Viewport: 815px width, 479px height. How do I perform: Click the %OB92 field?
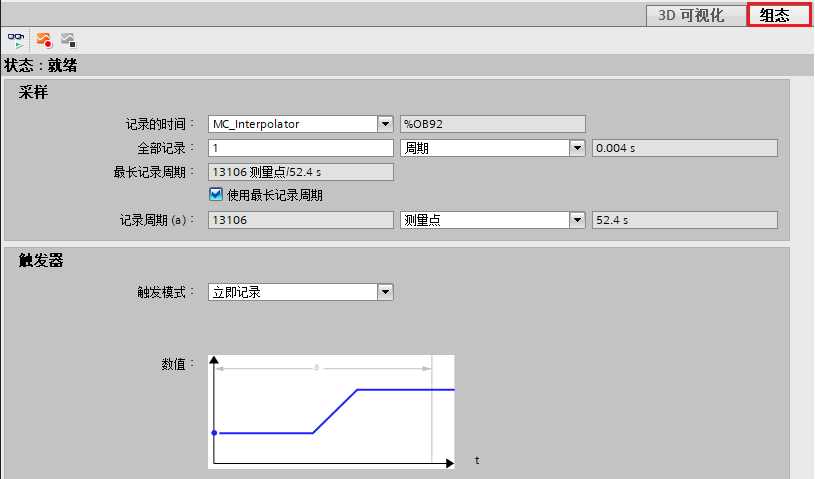492,124
